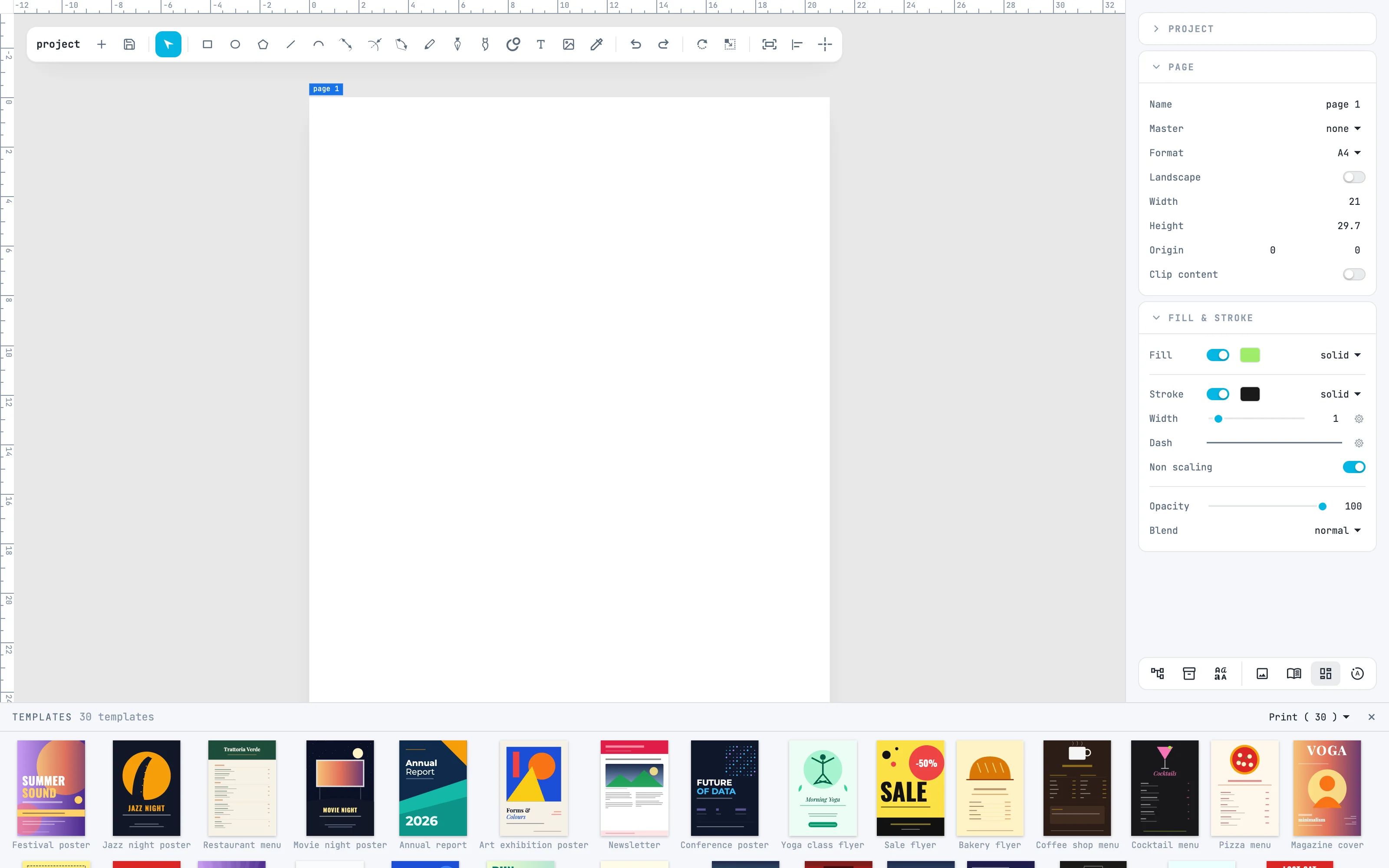Click the Redo arrow
Screen dimensions: 1389x868
coord(663,44)
